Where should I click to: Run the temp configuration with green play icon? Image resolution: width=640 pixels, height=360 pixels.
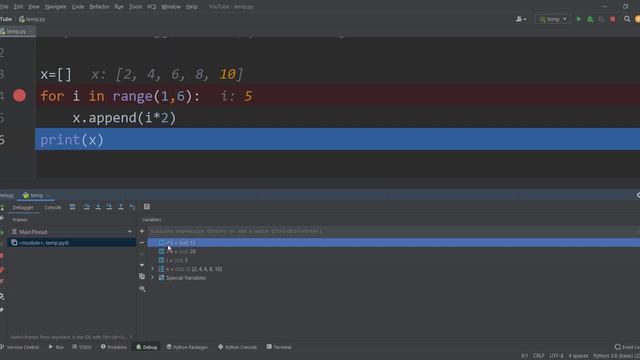[x=578, y=19]
